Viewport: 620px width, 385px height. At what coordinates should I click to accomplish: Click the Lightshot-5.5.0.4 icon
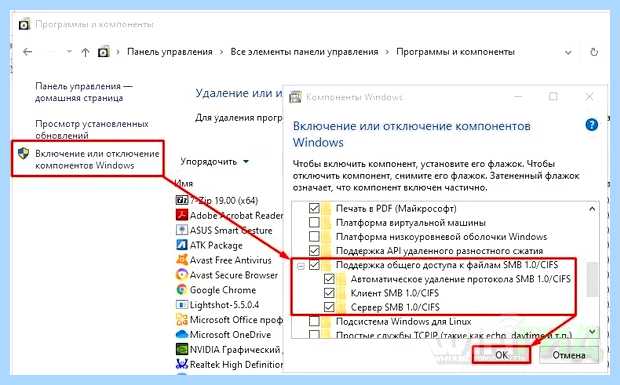182,305
